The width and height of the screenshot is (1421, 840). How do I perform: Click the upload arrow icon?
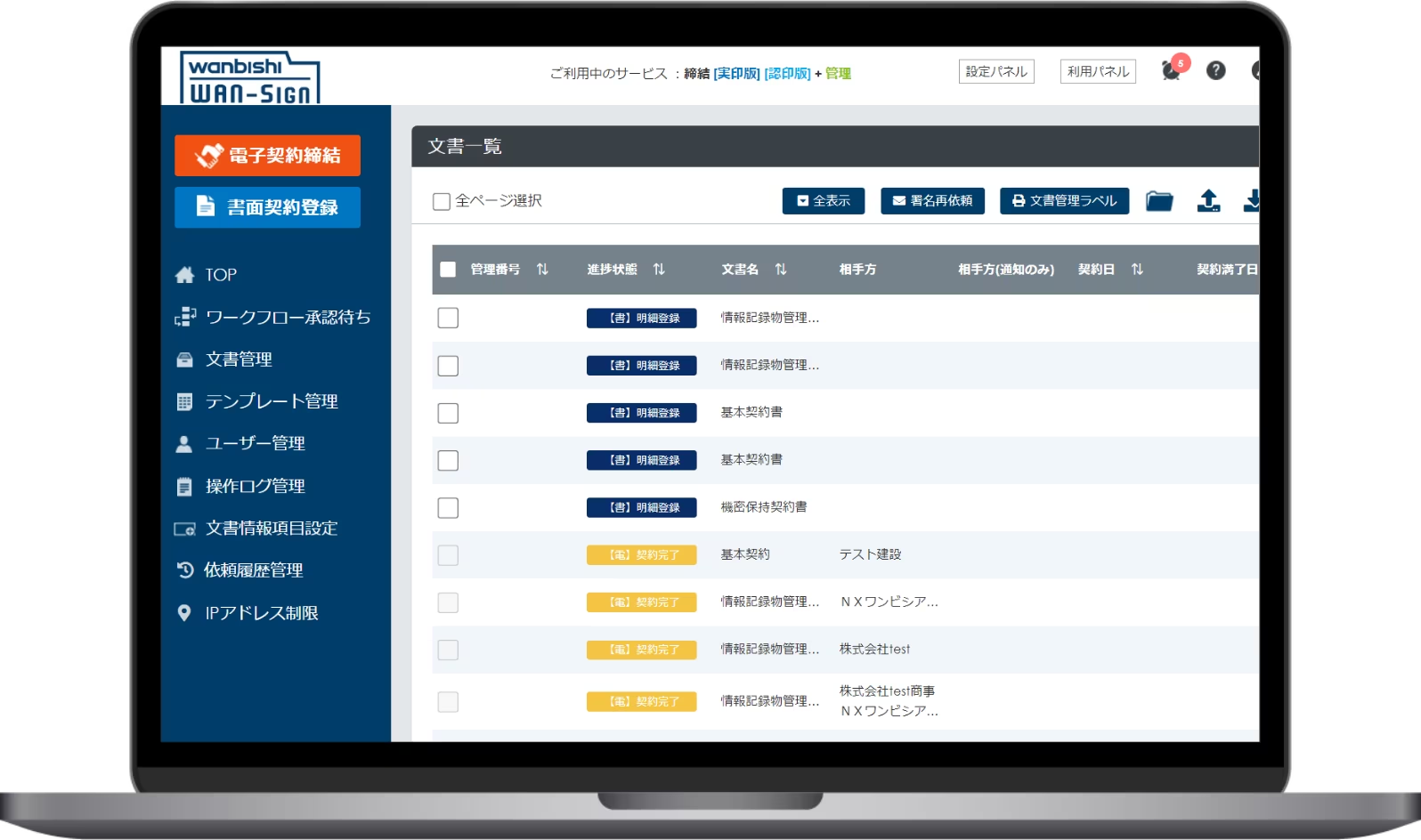[1208, 200]
